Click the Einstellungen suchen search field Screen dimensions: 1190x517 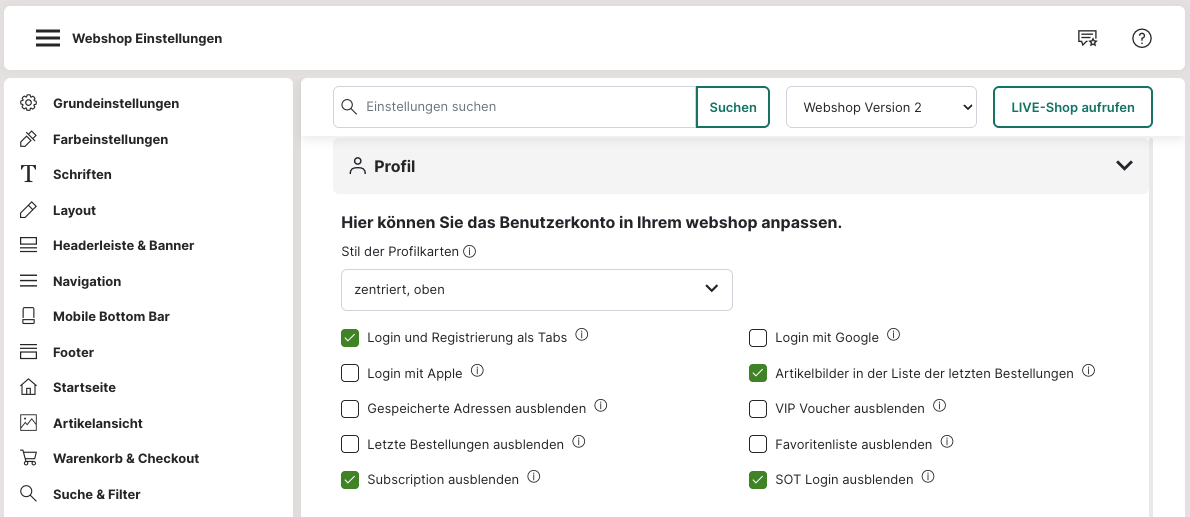[525, 107]
